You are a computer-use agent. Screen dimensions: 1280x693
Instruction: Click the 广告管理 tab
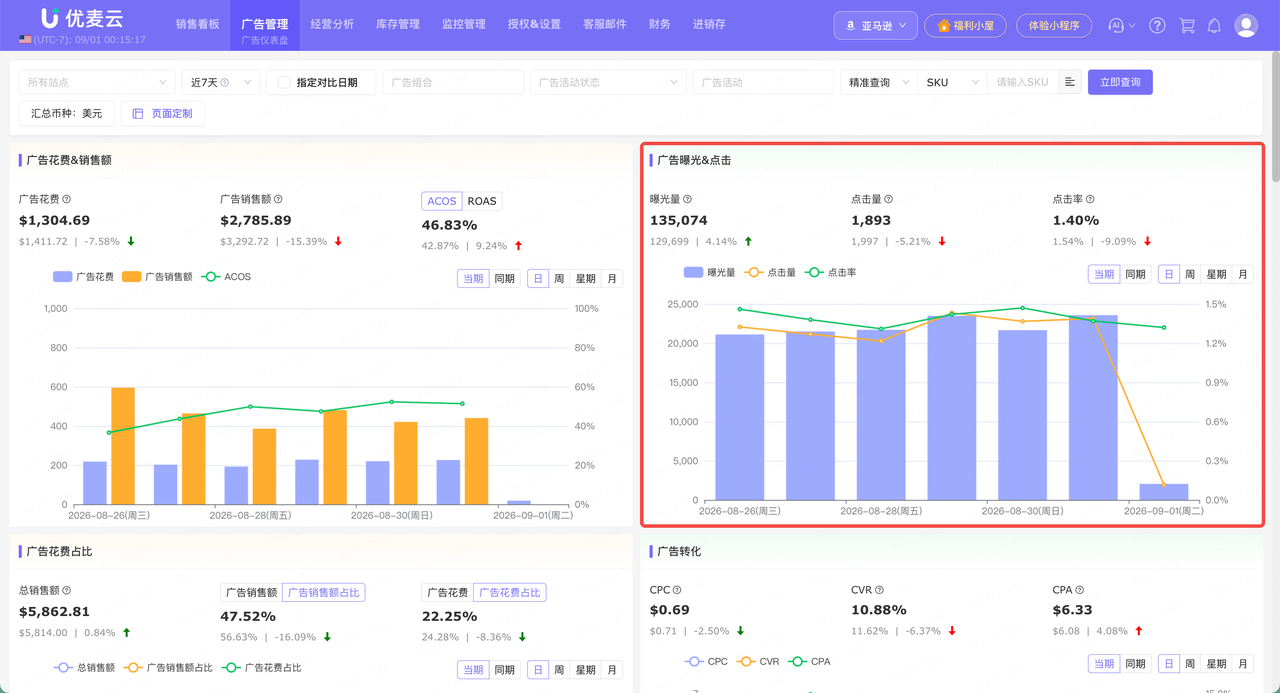click(265, 25)
